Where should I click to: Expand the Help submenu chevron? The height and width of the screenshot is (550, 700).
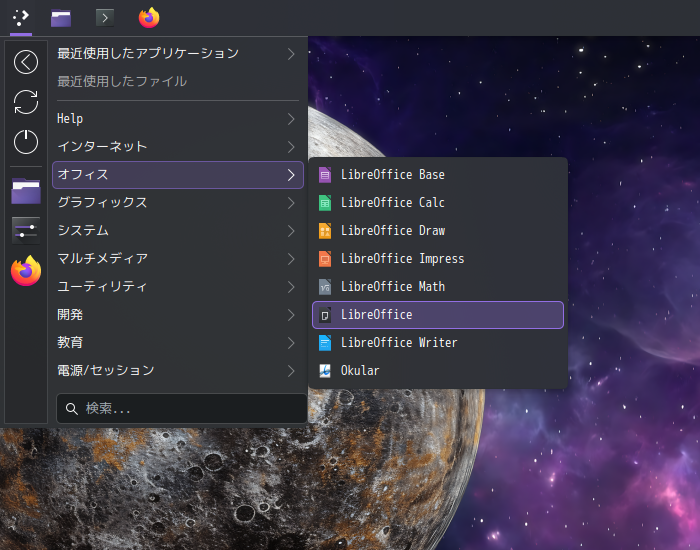point(291,119)
